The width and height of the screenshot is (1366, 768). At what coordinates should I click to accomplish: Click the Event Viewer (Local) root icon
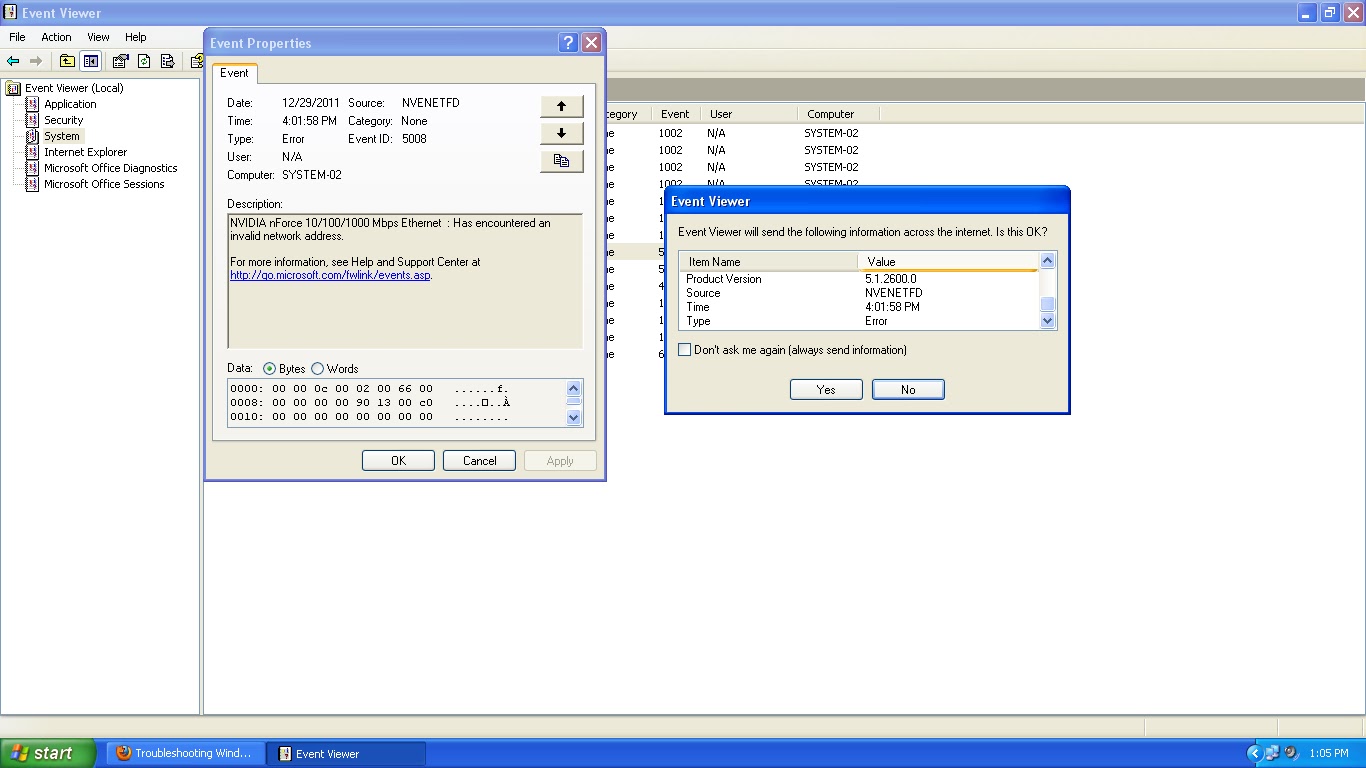point(13,88)
